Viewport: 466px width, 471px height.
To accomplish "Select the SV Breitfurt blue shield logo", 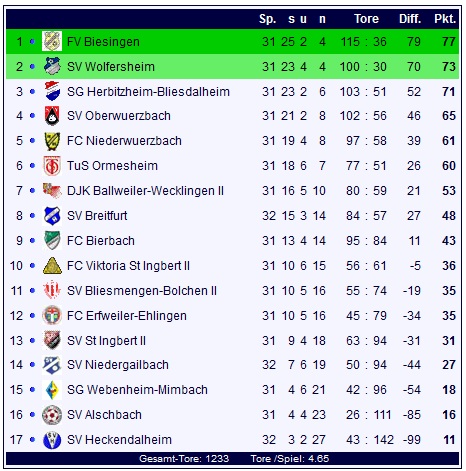I will point(52,216).
